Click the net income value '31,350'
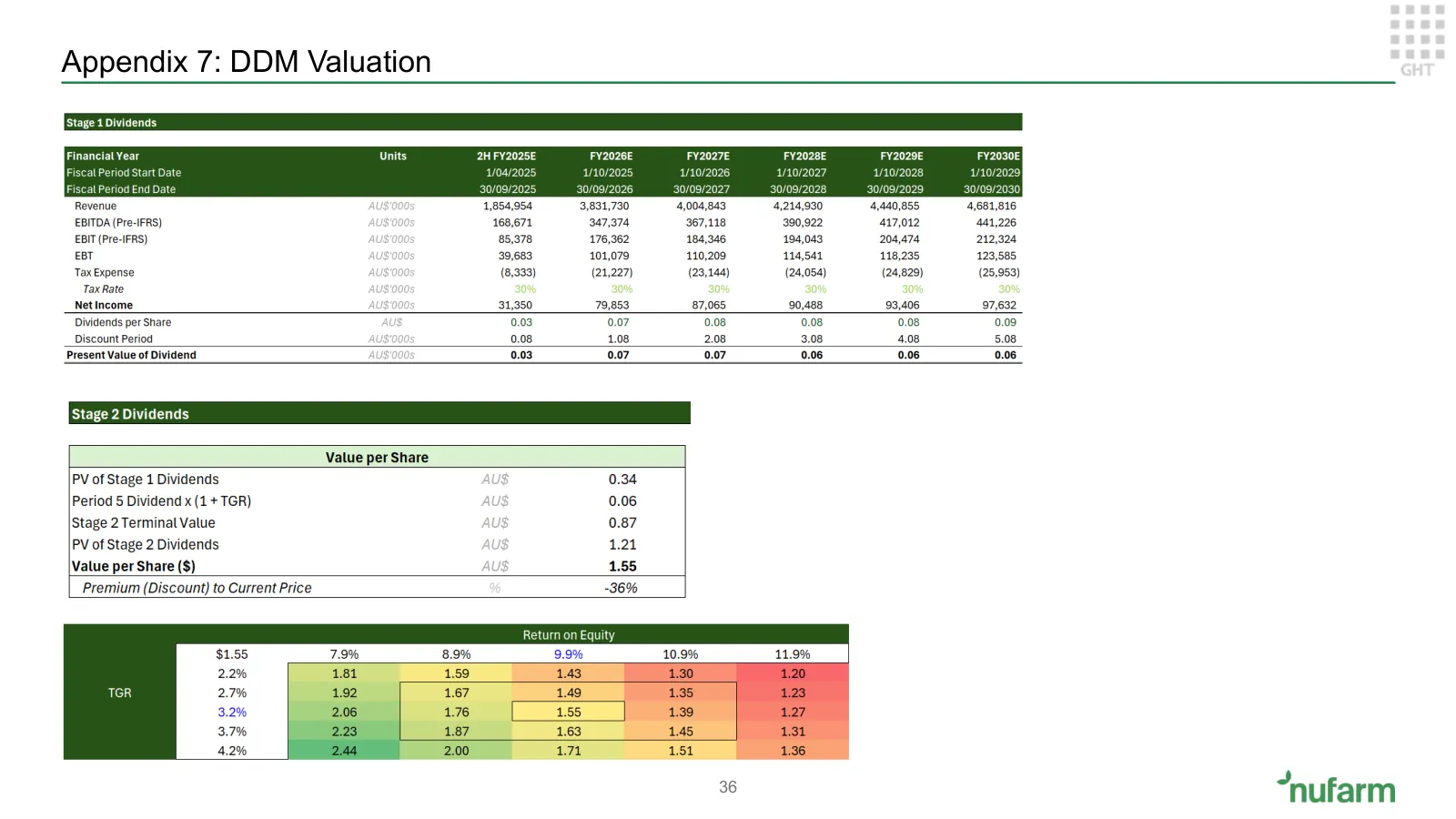 pos(515,306)
